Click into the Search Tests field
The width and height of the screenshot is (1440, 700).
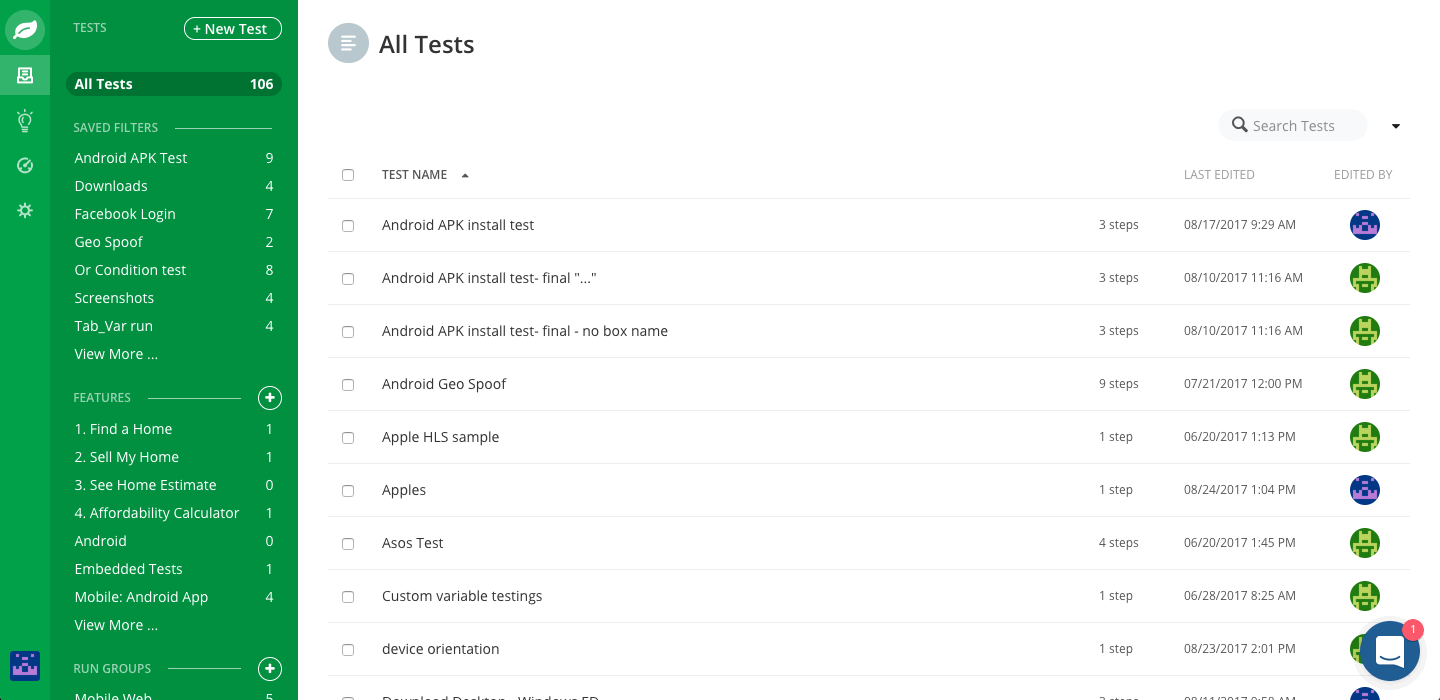(x=1293, y=125)
